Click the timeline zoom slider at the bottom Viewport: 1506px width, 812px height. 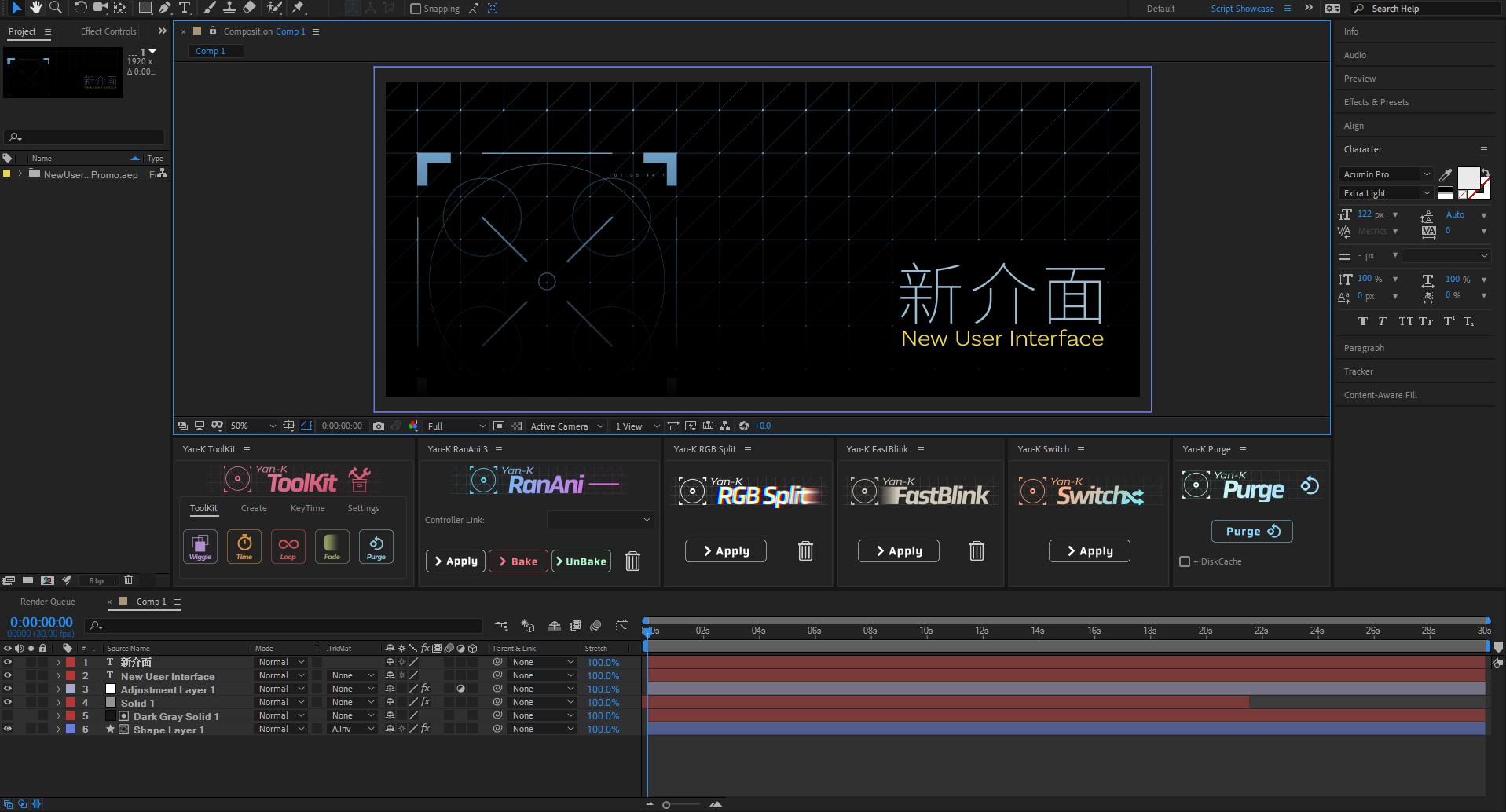pyautogui.click(x=681, y=804)
